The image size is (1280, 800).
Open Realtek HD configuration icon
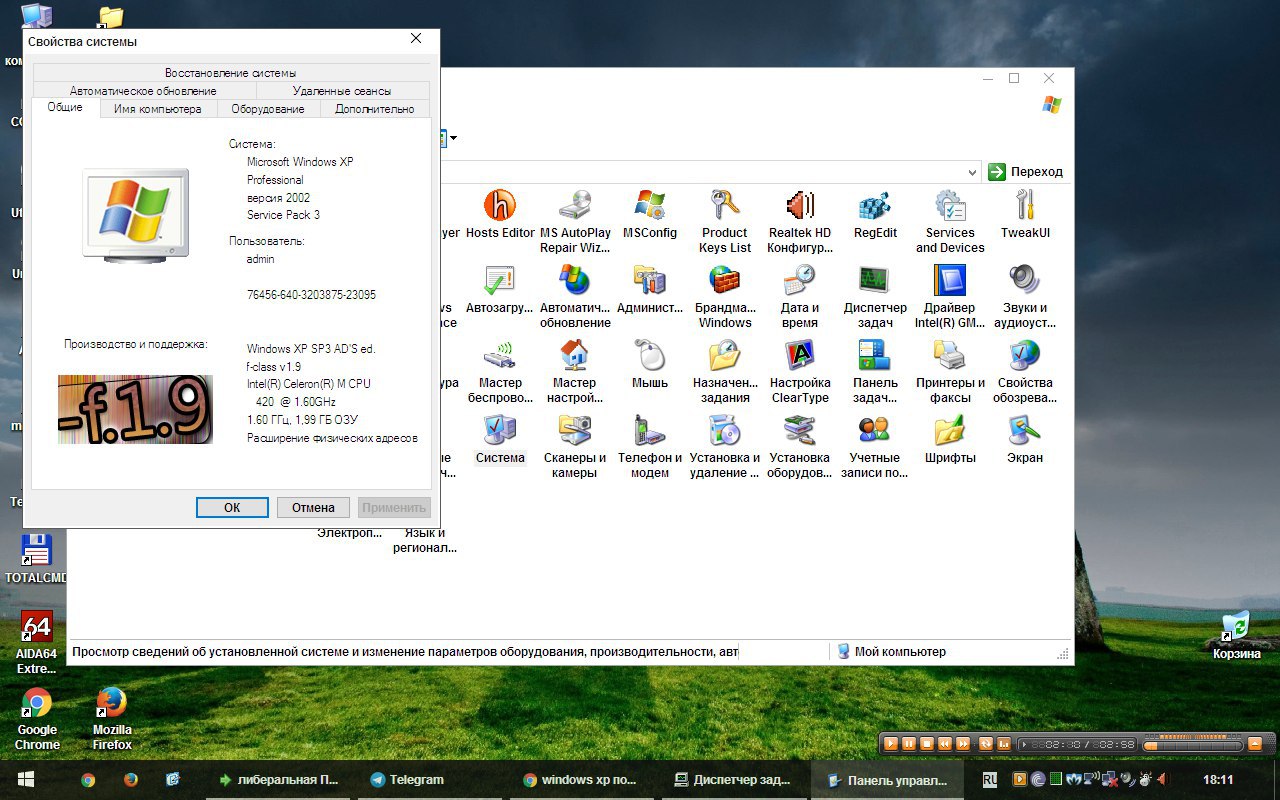(x=800, y=221)
